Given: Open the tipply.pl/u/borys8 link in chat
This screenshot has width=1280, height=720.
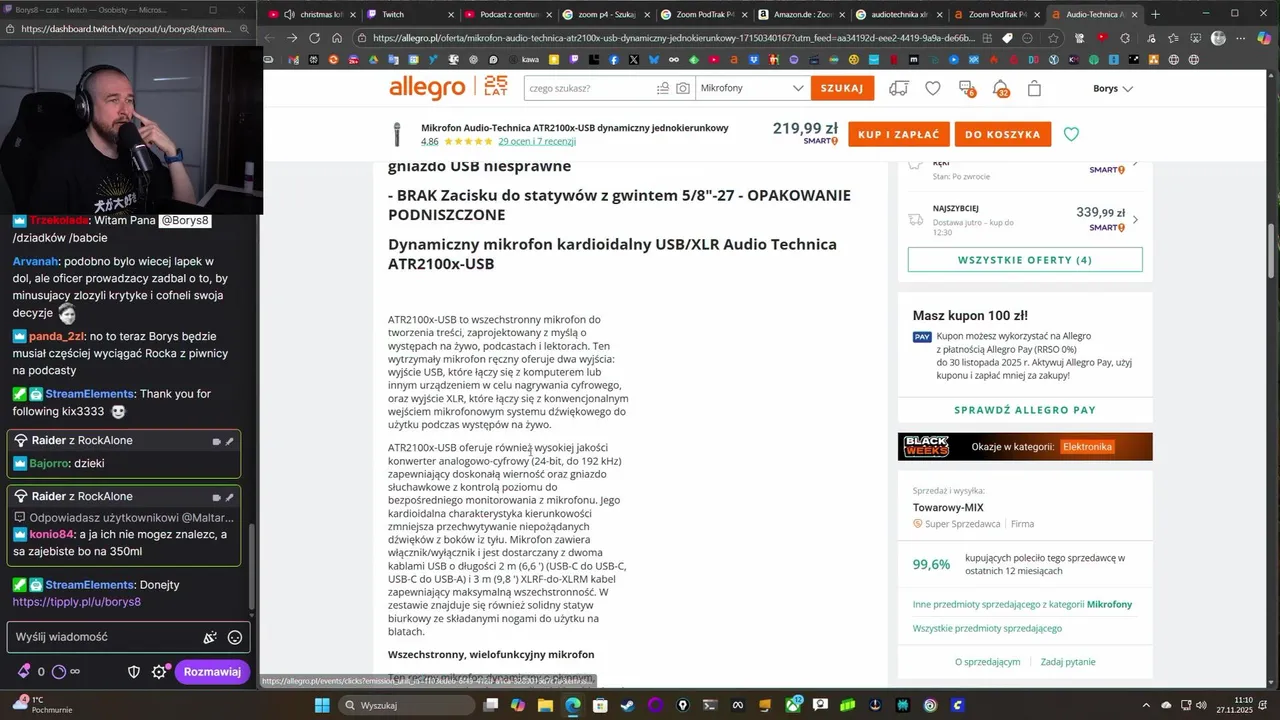Looking at the screenshot, I should [77, 602].
